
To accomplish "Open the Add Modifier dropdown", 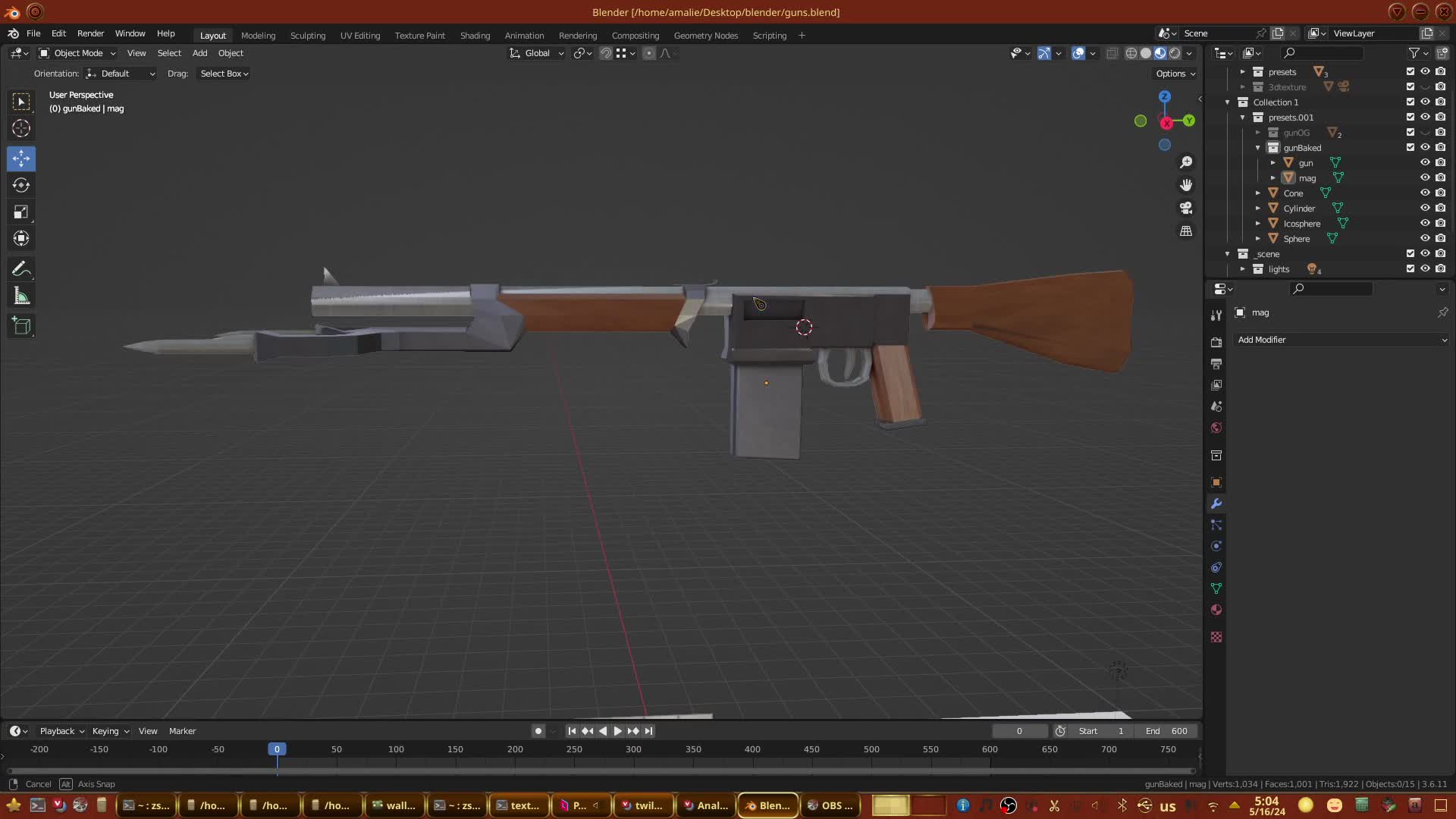I will tap(1341, 340).
